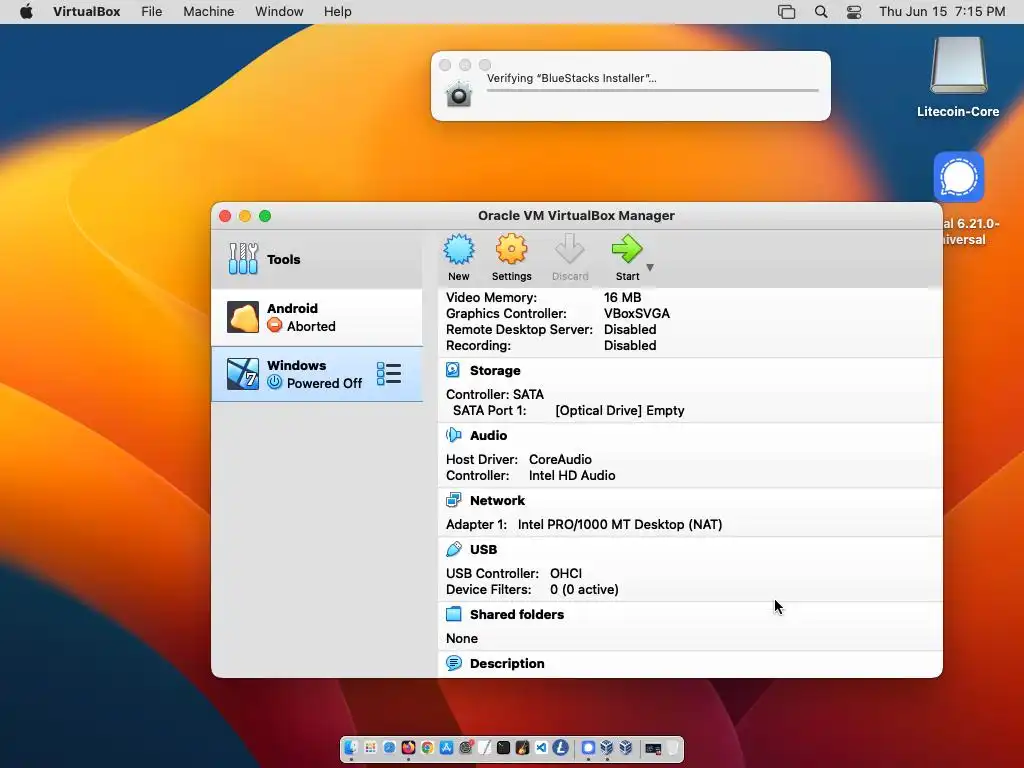
Task: Open Visual Studio Code from the Dock
Action: [x=541, y=748]
